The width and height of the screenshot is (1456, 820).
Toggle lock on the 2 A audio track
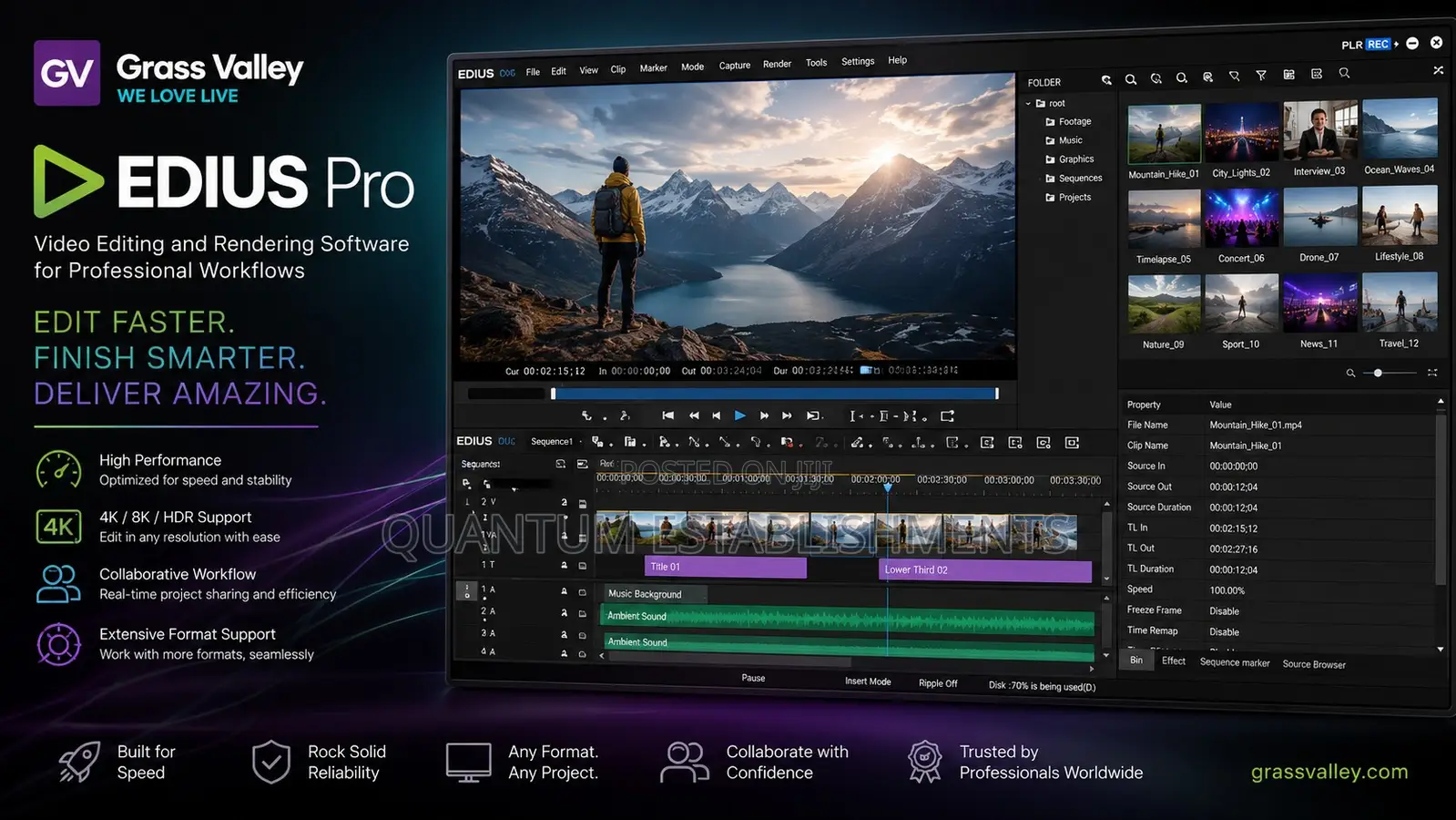coord(564,612)
